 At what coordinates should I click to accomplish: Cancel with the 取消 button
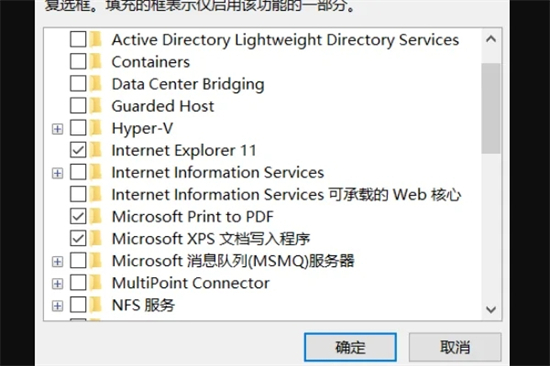455,347
